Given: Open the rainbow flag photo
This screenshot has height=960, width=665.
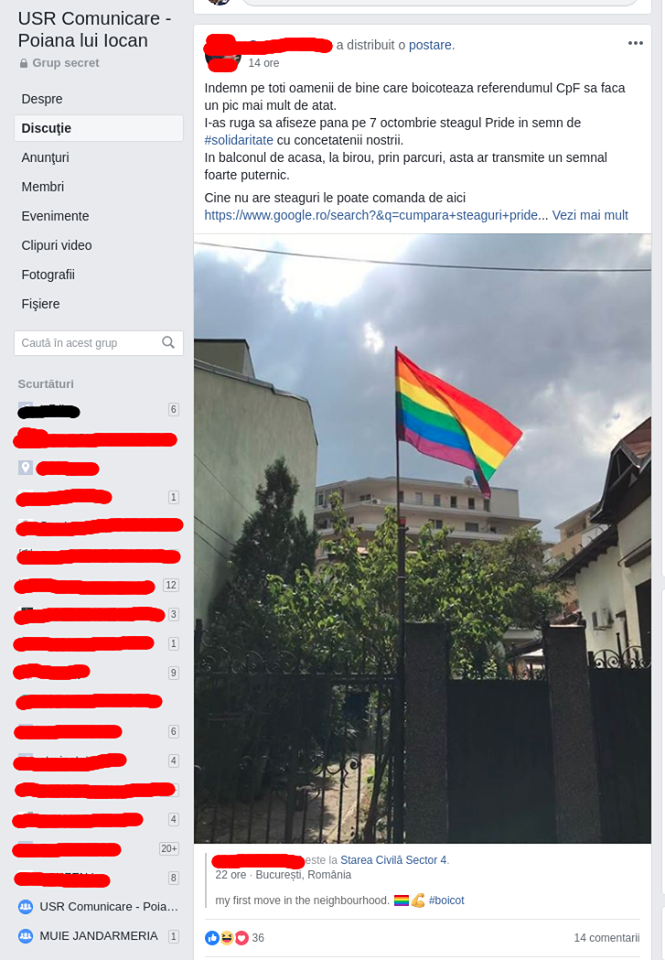Looking at the screenshot, I should pyautogui.click(x=423, y=539).
